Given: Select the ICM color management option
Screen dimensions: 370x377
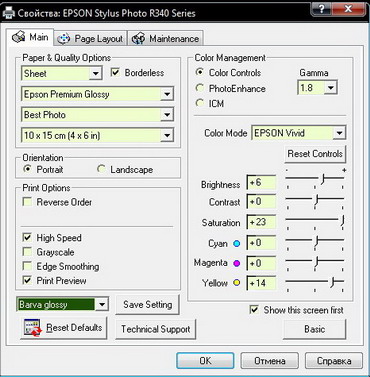Looking at the screenshot, I should pos(200,103).
